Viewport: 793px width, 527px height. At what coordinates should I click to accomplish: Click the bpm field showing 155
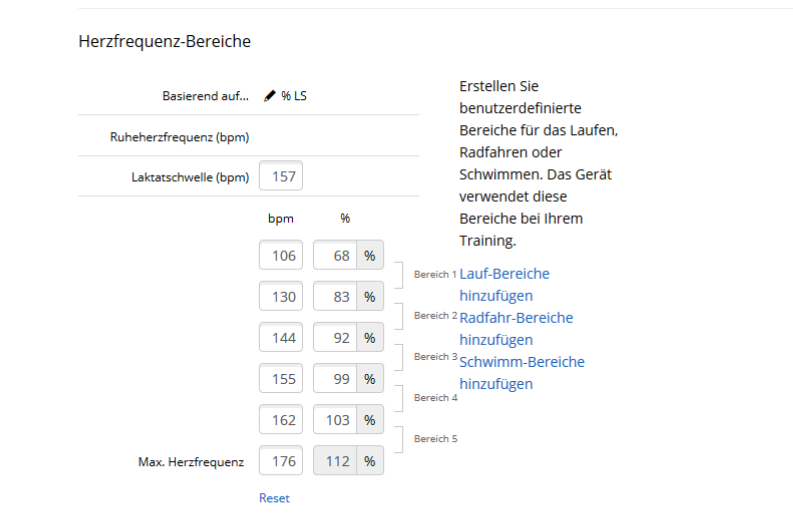click(x=281, y=379)
